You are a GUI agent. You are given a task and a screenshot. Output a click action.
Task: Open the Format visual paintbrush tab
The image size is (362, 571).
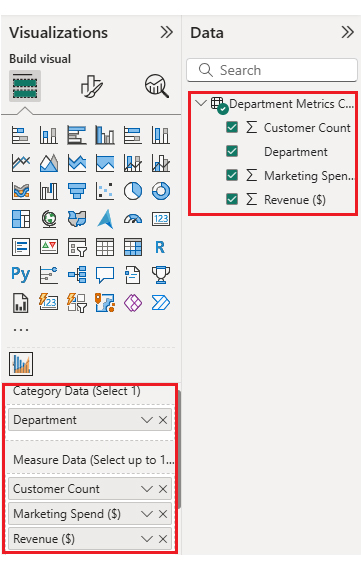[x=91, y=86]
